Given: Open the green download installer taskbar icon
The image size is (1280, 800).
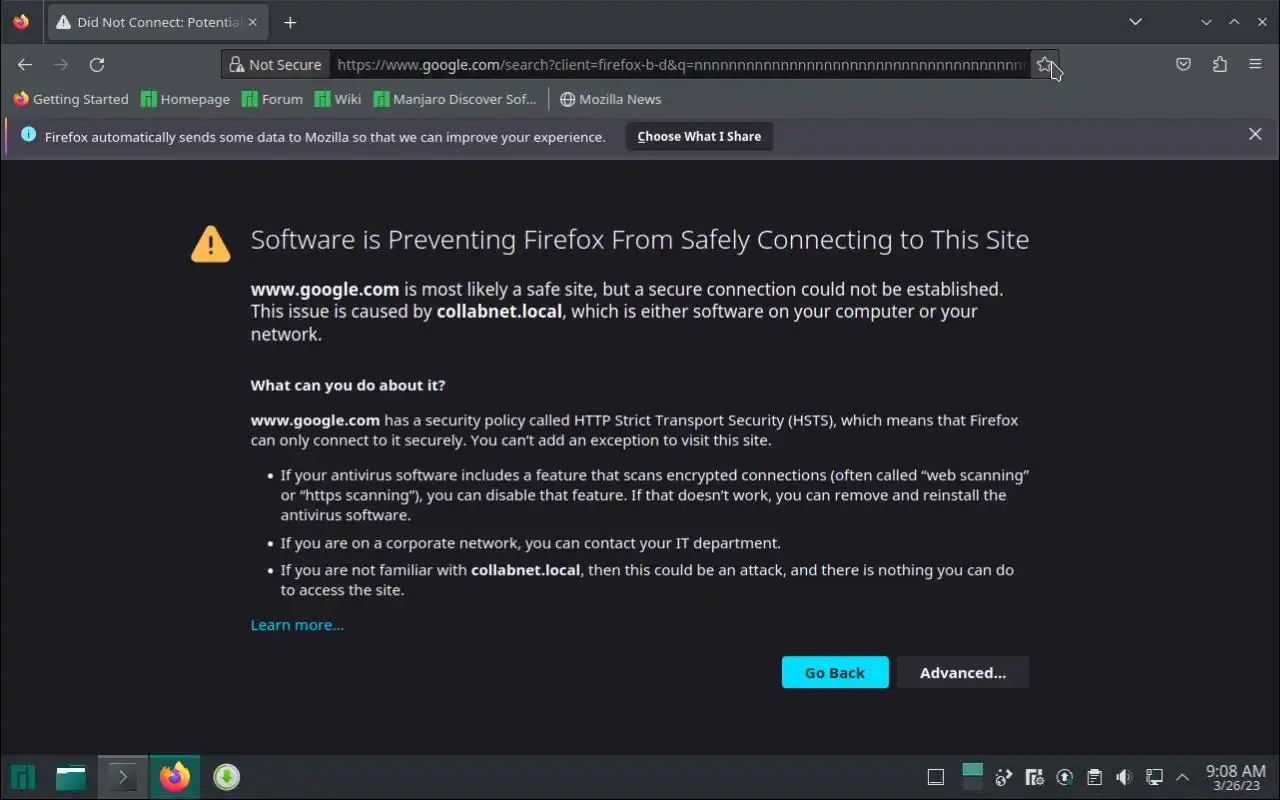Looking at the screenshot, I should click(x=227, y=777).
